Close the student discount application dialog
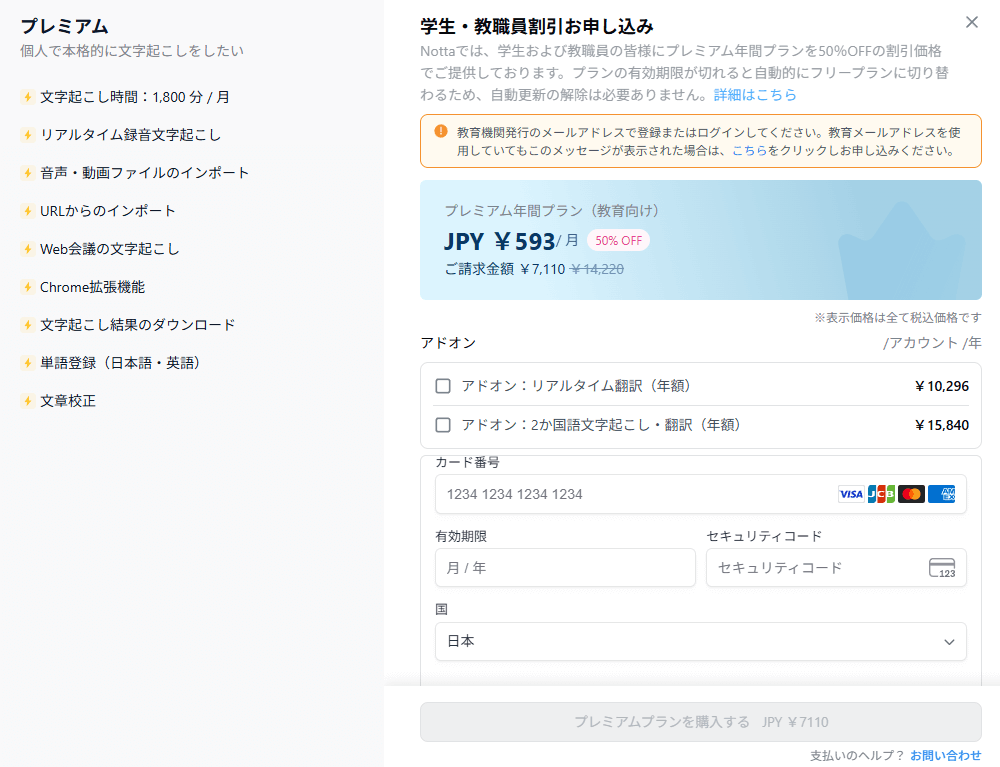The height and width of the screenshot is (767, 1000). pyautogui.click(x=971, y=22)
